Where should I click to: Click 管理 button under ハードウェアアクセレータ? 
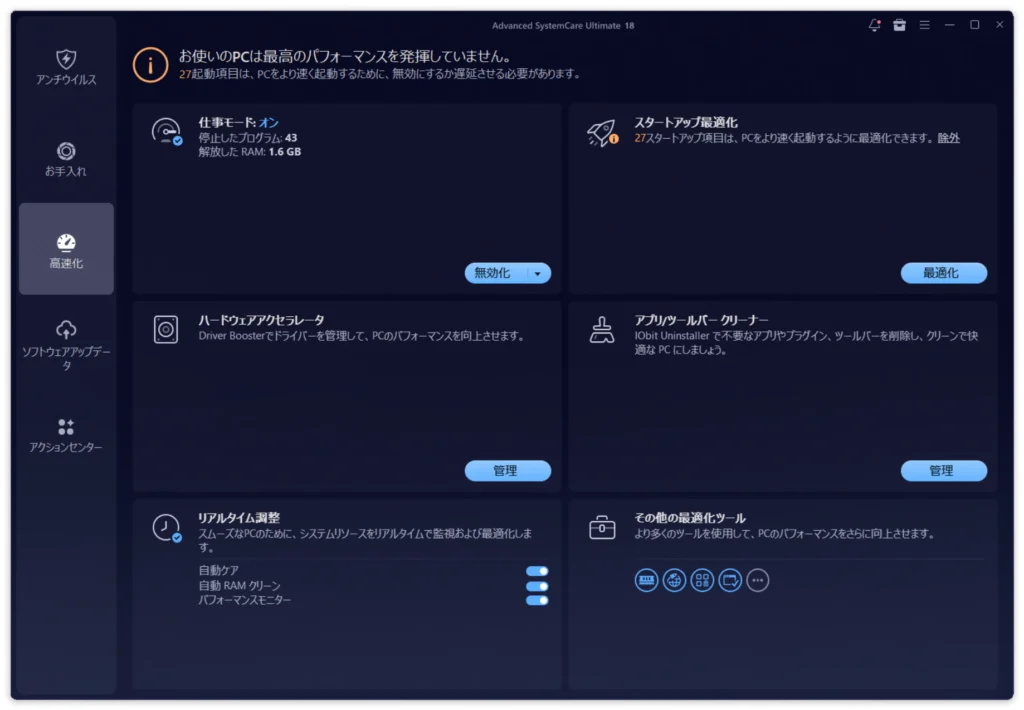click(x=507, y=471)
